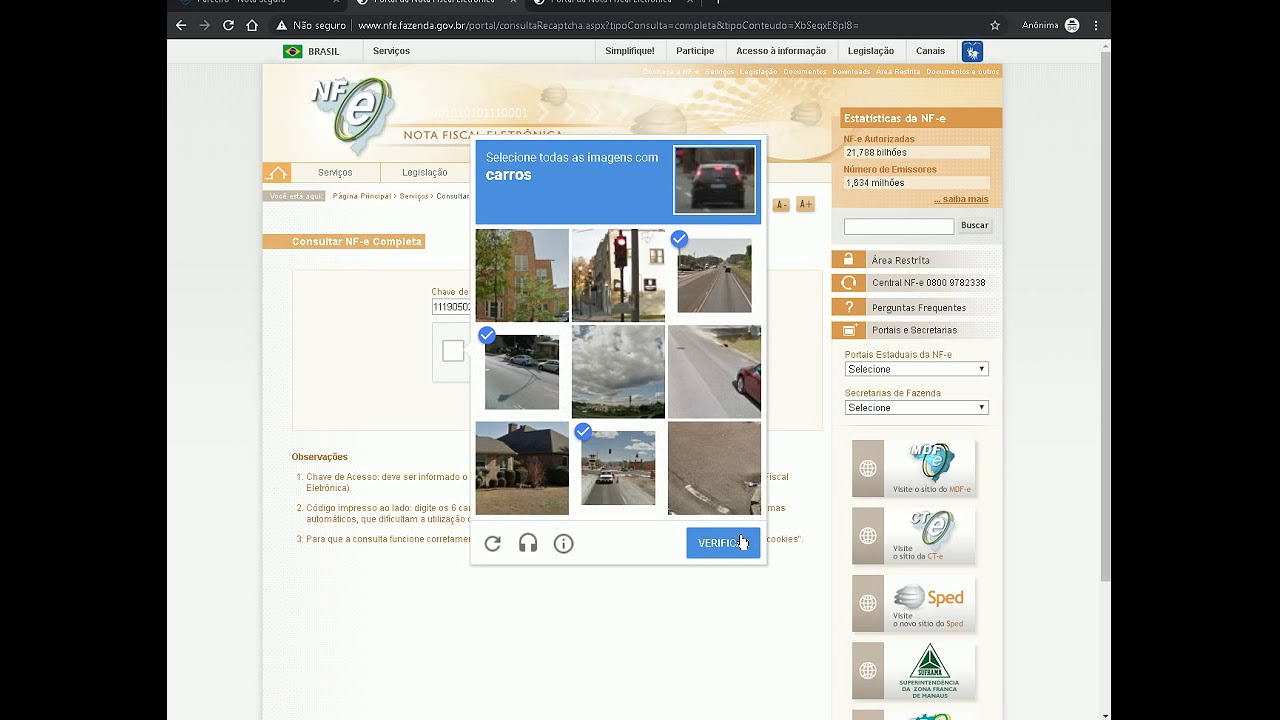The width and height of the screenshot is (1280, 720).
Task: Bookmark this page with the star
Action: point(995,25)
